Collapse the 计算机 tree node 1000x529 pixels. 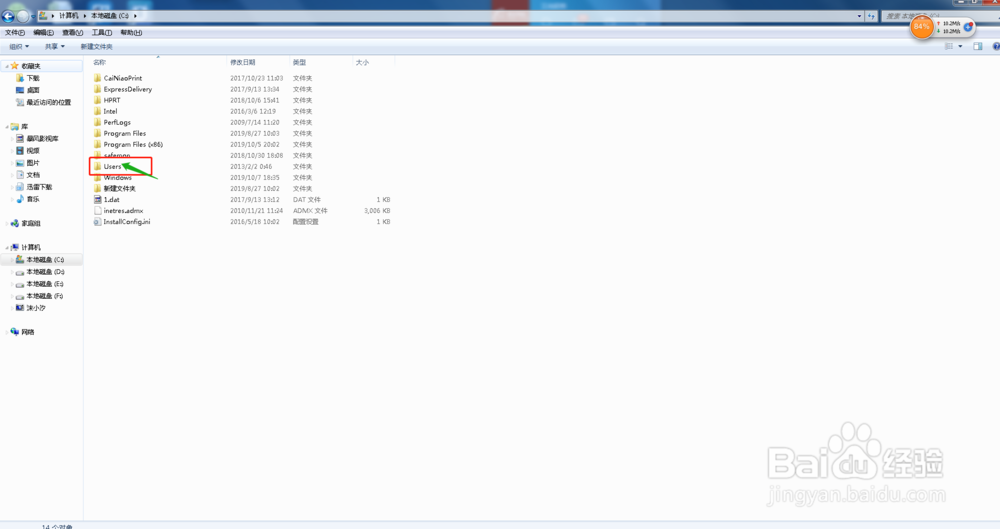coord(6,248)
